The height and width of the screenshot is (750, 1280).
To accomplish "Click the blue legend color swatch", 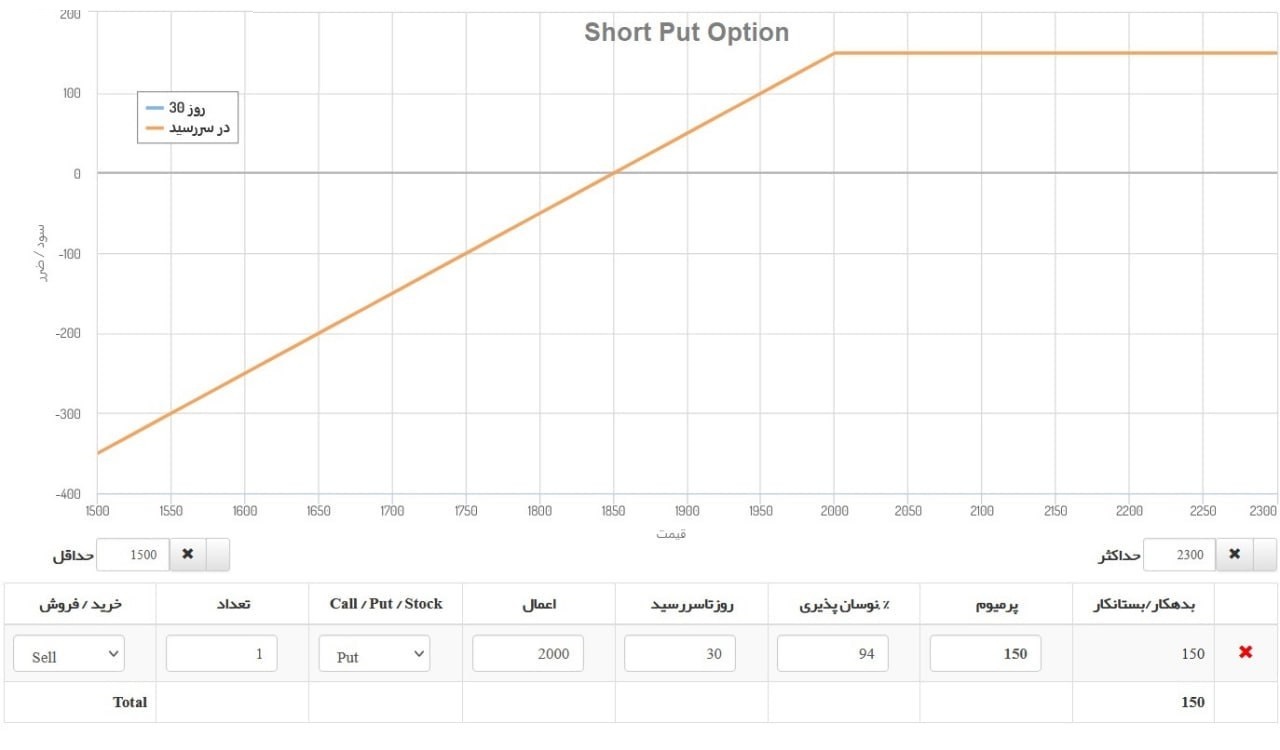I will [x=154, y=108].
